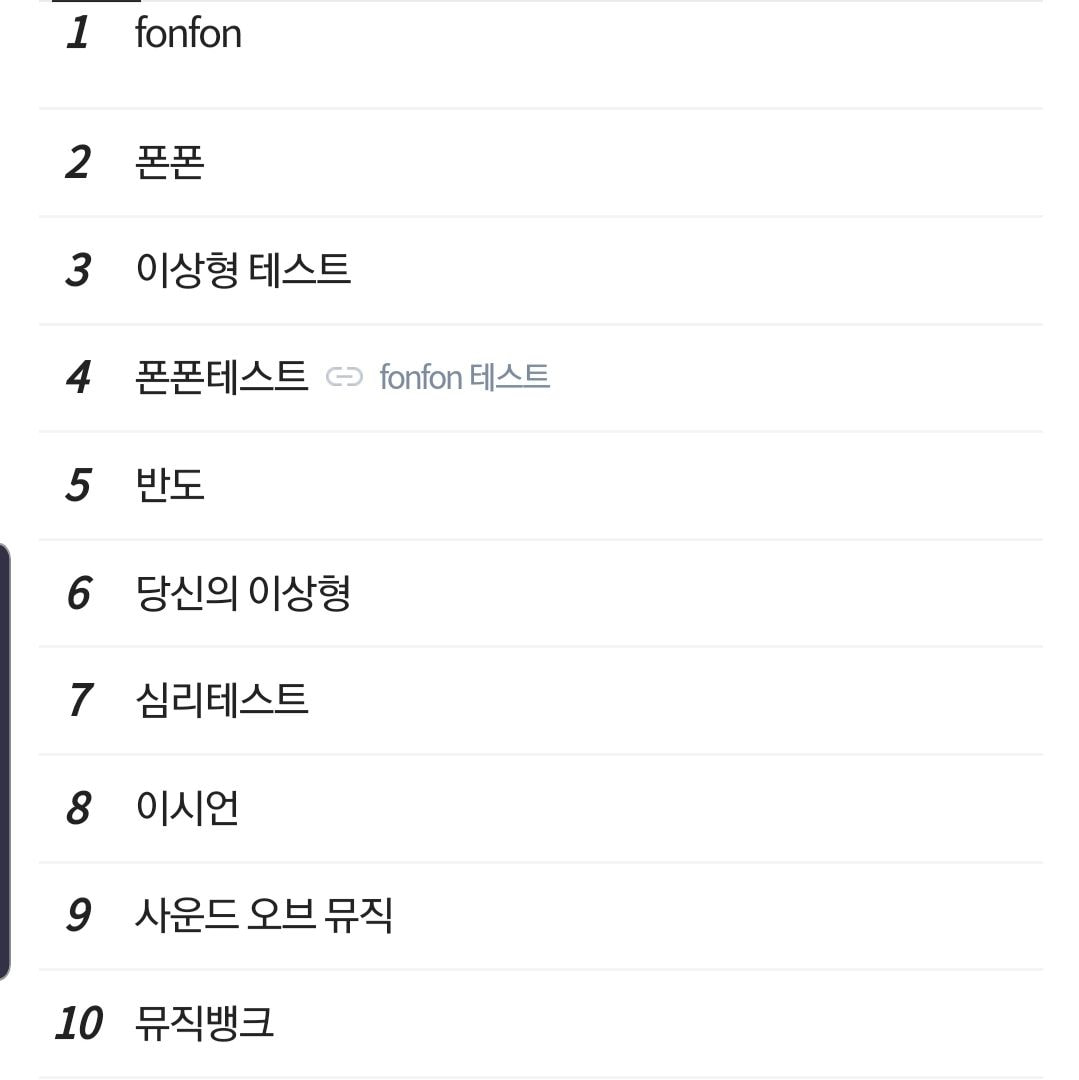The height and width of the screenshot is (1080, 1079).
Task: Select the 이시언 search term
Action: pyautogui.click(x=187, y=808)
